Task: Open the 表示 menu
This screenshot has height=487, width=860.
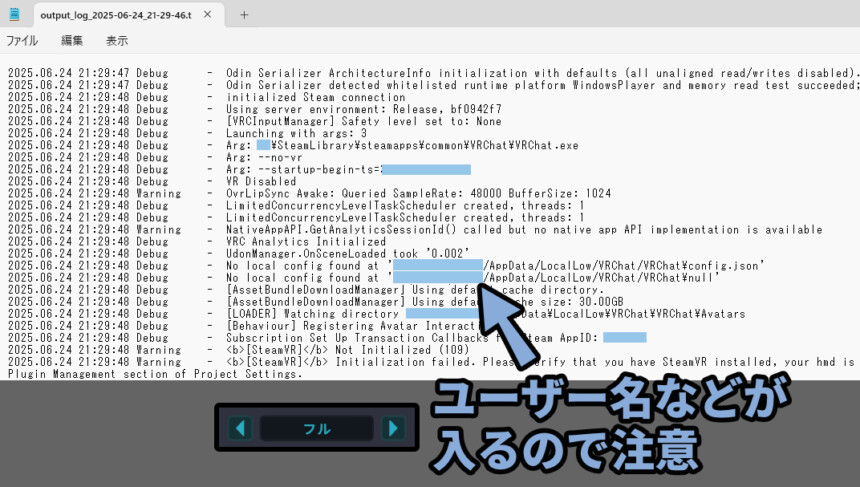Action: pyautogui.click(x=117, y=41)
